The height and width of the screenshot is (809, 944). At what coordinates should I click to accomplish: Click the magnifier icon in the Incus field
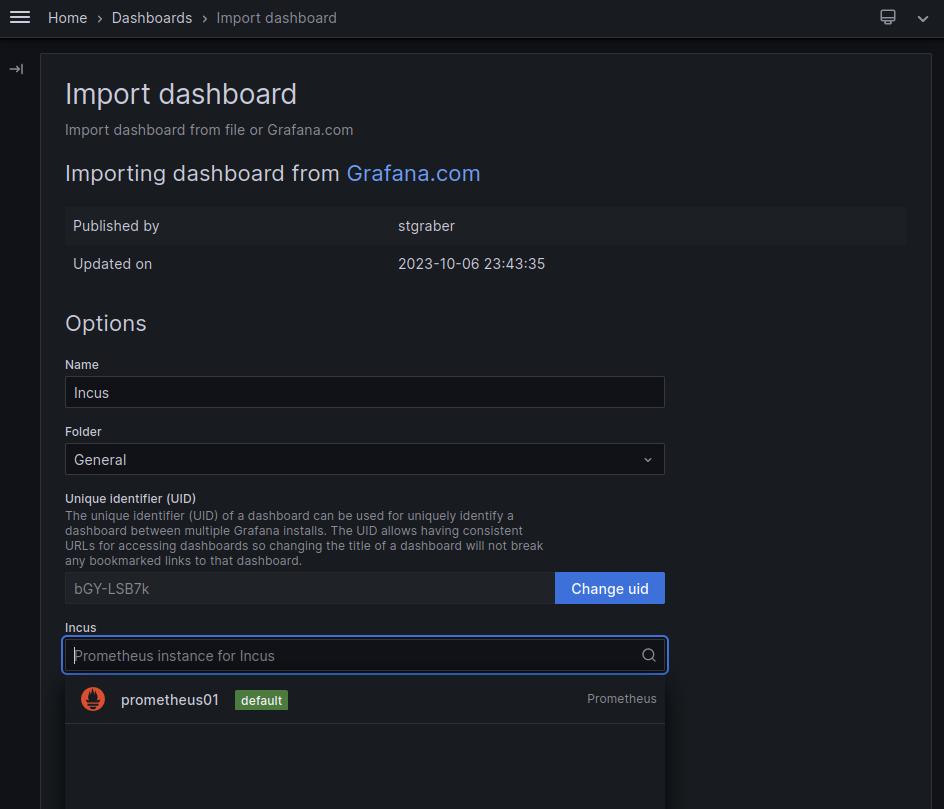pyautogui.click(x=648, y=655)
